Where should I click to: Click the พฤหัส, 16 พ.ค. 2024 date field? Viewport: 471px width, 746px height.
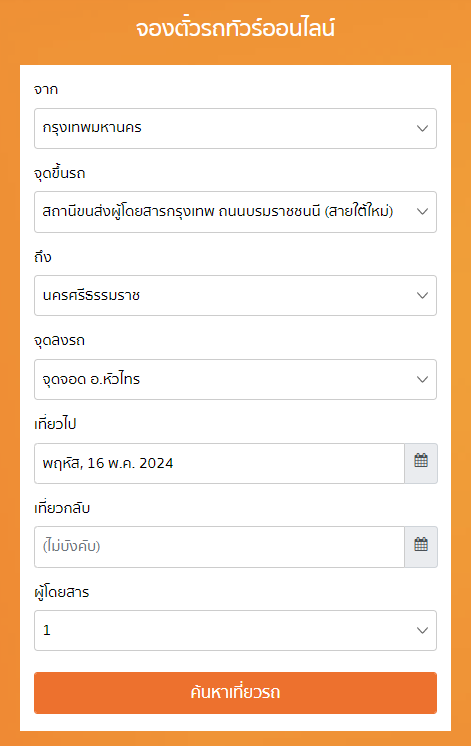pyautogui.click(x=219, y=463)
